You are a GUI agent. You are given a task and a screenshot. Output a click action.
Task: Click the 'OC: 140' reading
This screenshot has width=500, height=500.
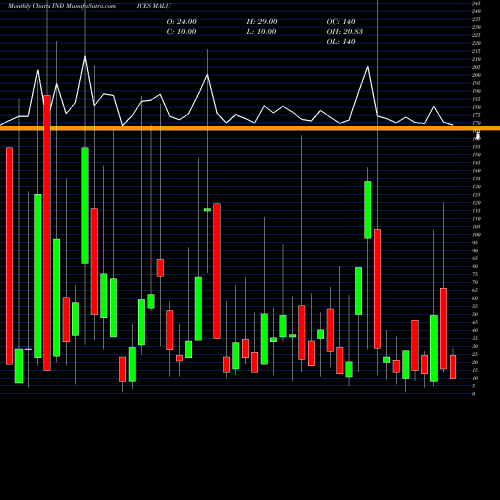341,22
